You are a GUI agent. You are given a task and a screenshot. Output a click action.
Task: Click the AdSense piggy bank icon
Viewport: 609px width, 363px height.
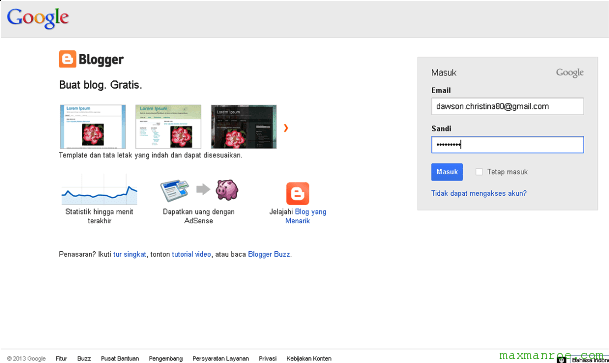tap(227, 189)
